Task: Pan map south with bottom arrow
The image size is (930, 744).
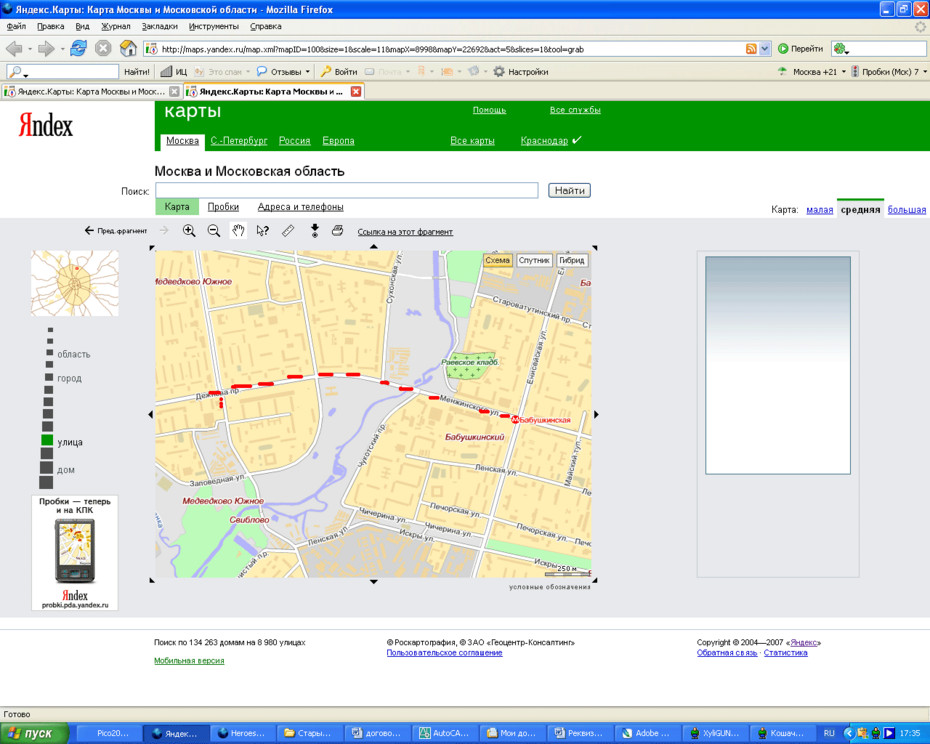Action: [x=374, y=582]
